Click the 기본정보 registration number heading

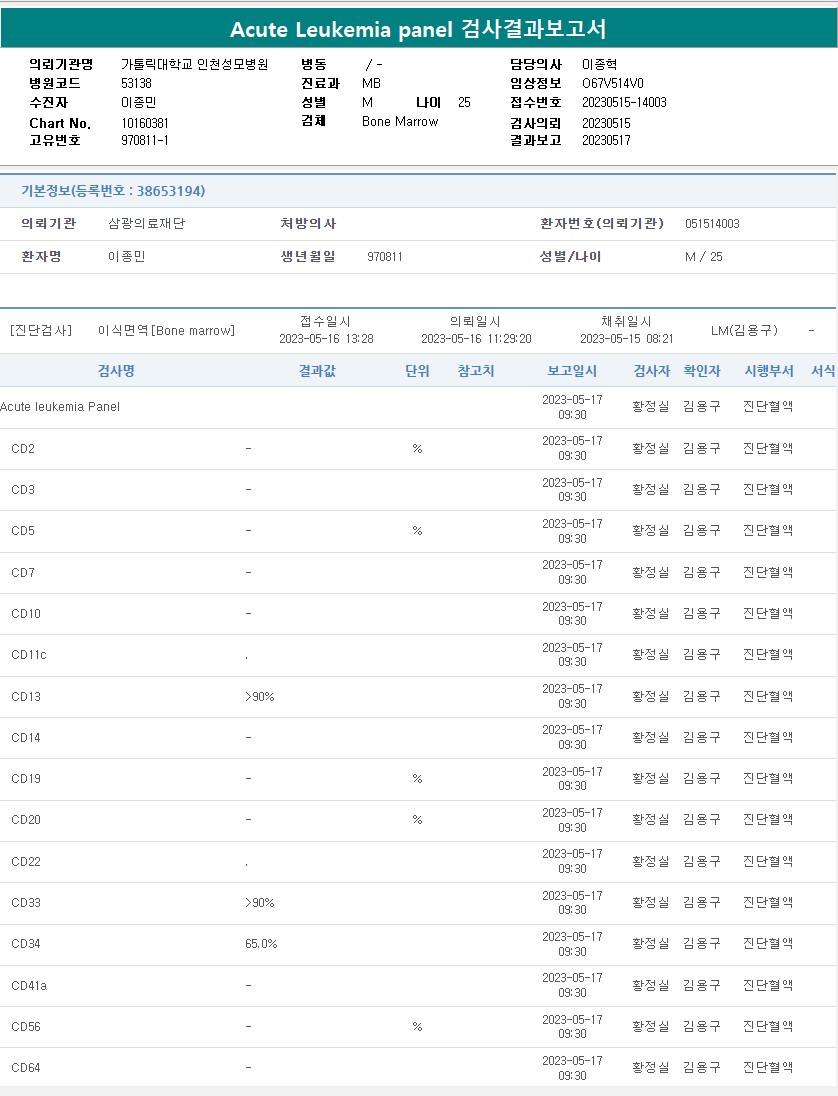[113, 191]
